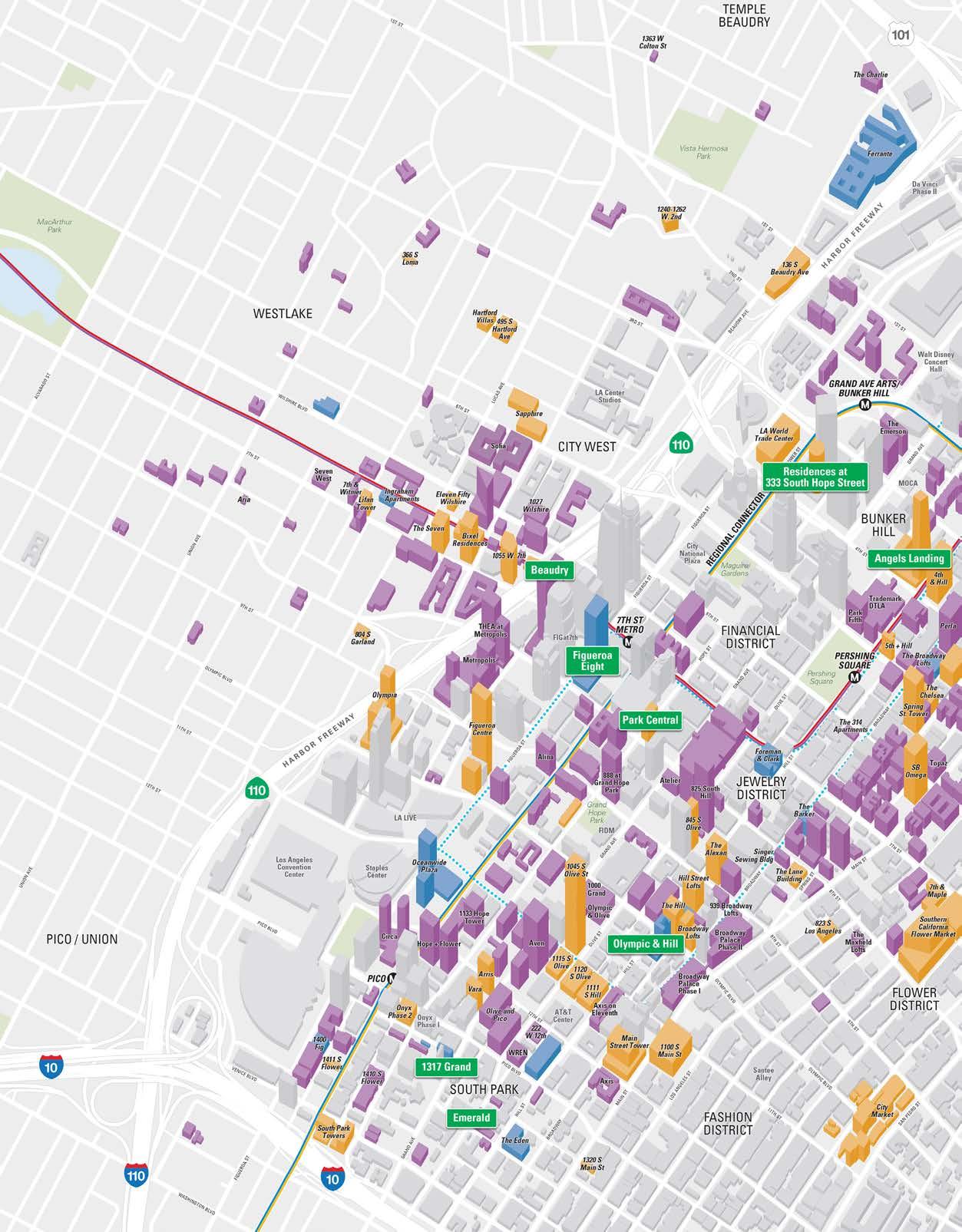The height and width of the screenshot is (1232, 962).
Task: Click the Sapphire building label
Action: (x=529, y=414)
